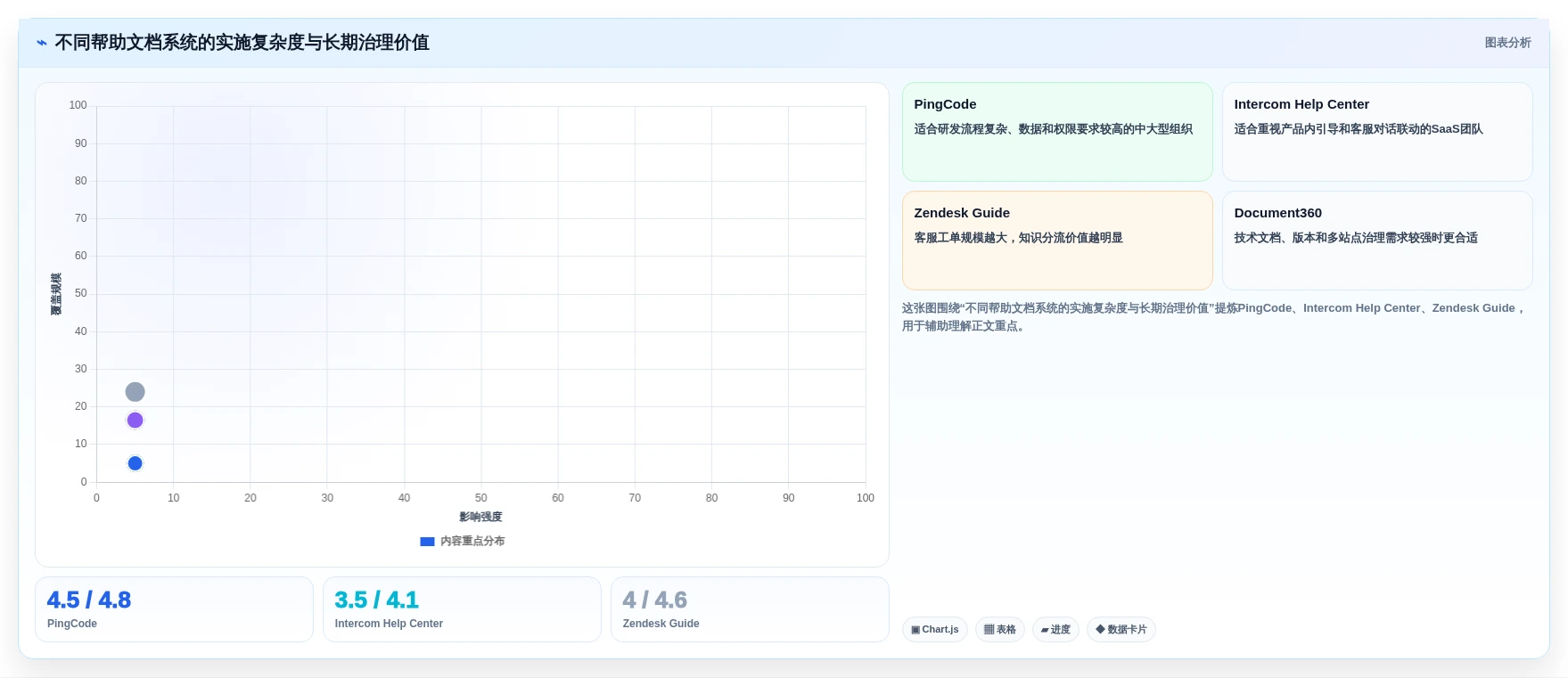Open the Document360 card
Screen dimensions: 1568x678
point(1377,241)
